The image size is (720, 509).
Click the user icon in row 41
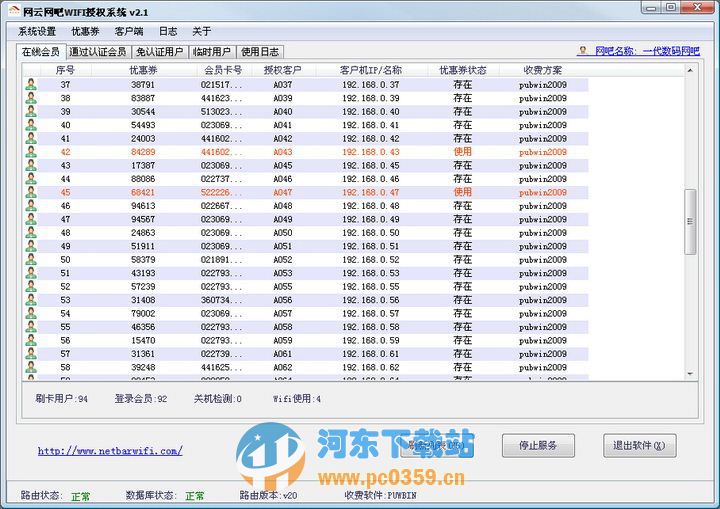(31, 138)
